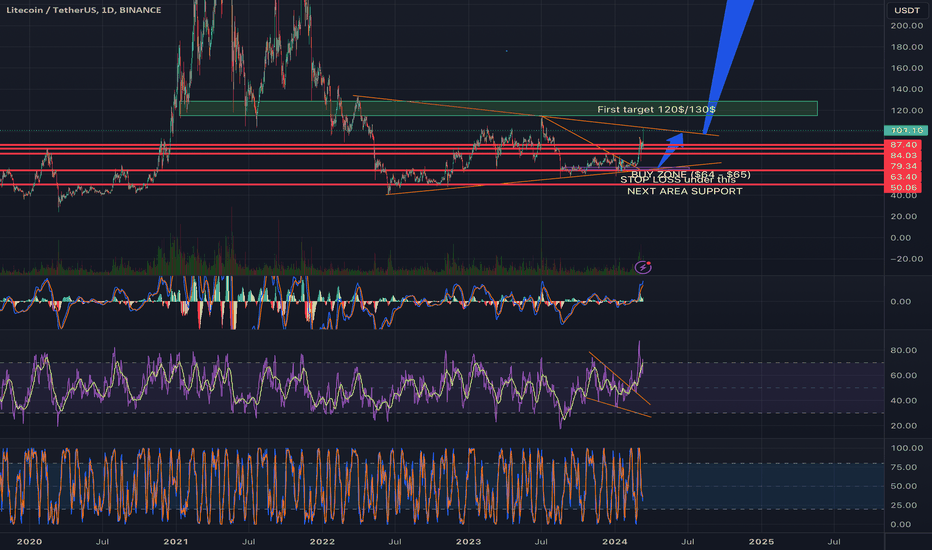Image resolution: width=932 pixels, height=550 pixels.
Task: Click the 2022 label on time axis
Action: (322, 542)
